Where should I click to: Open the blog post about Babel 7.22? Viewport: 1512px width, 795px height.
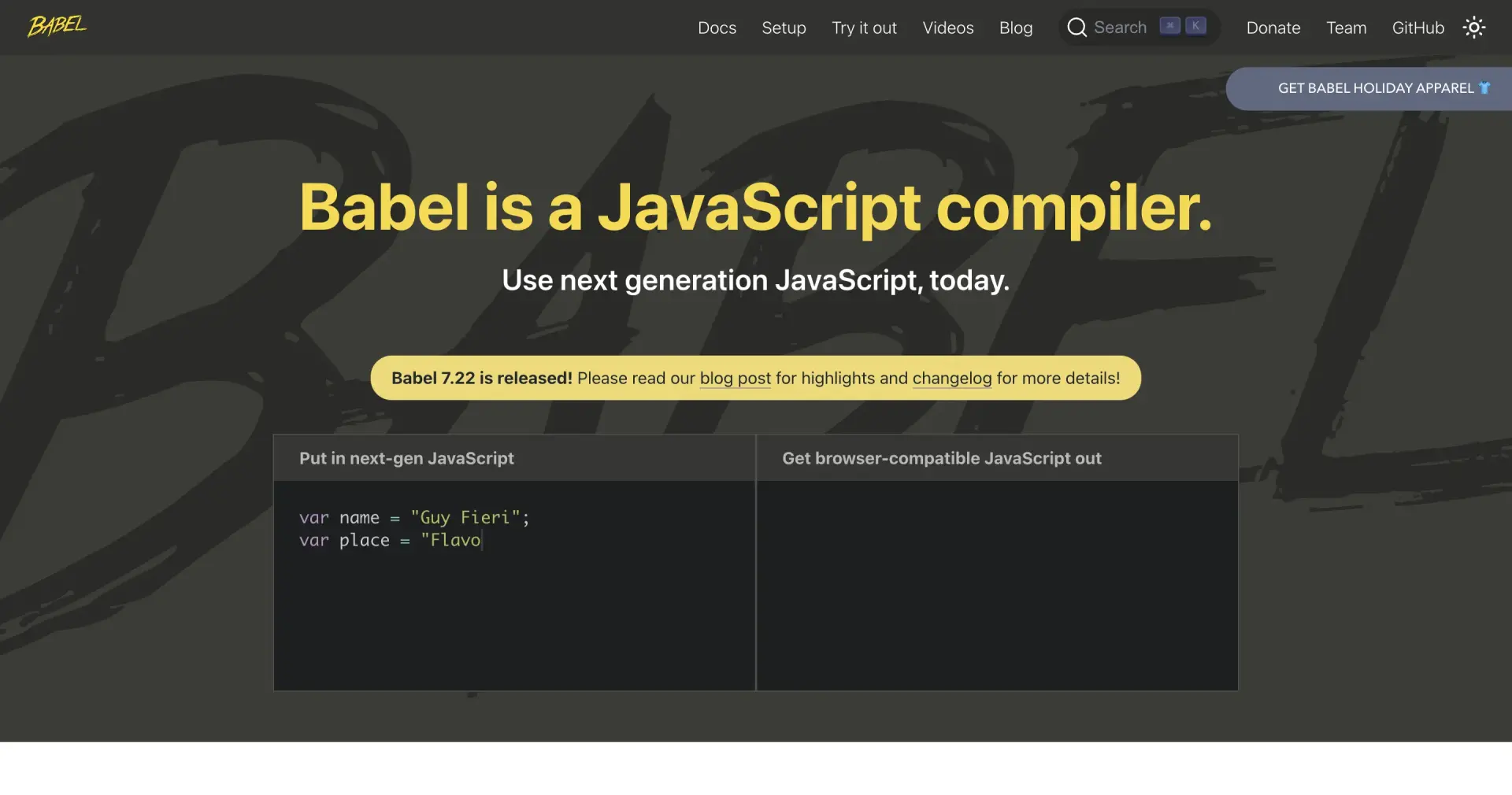734,378
